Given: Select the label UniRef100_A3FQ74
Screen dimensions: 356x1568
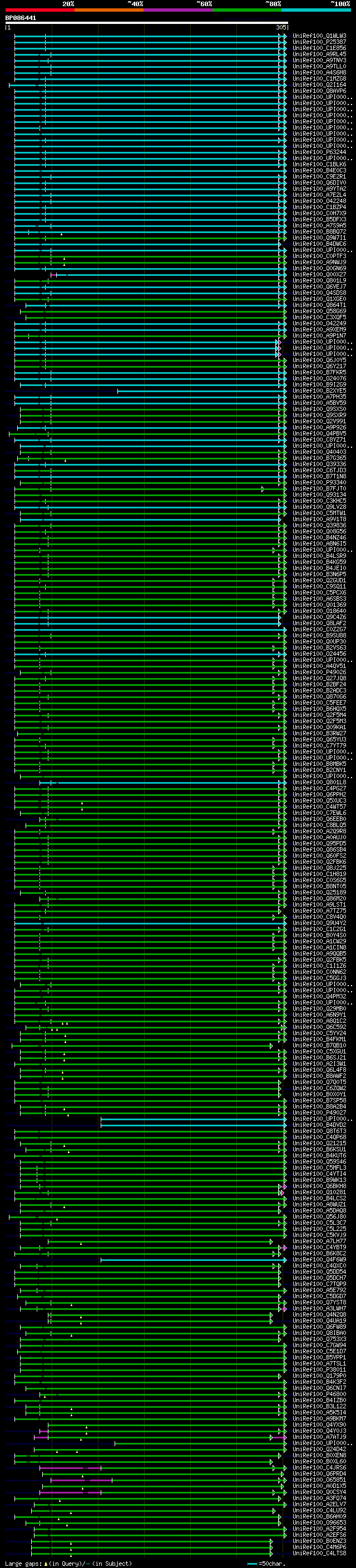Looking at the screenshot, I should click(x=319, y=1498).
